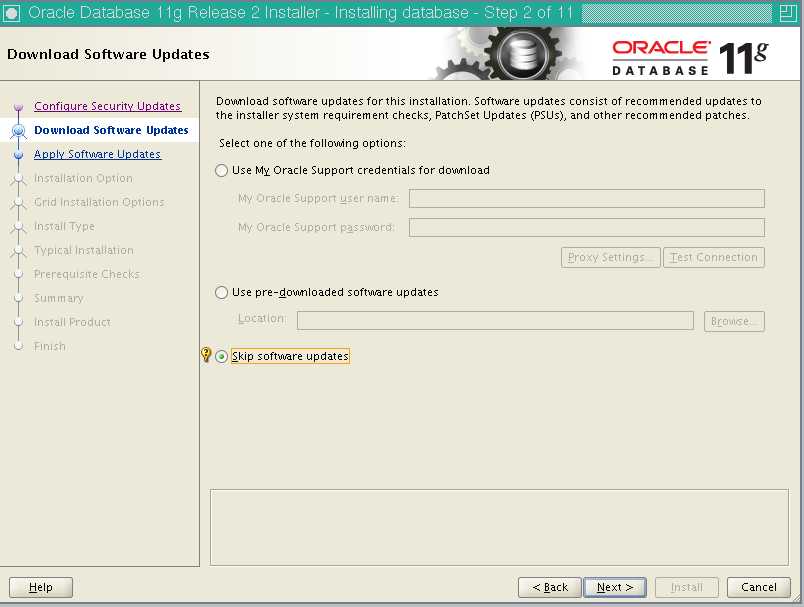The height and width of the screenshot is (607, 804).
Task: Click the Location input field
Action: [495, 321]
